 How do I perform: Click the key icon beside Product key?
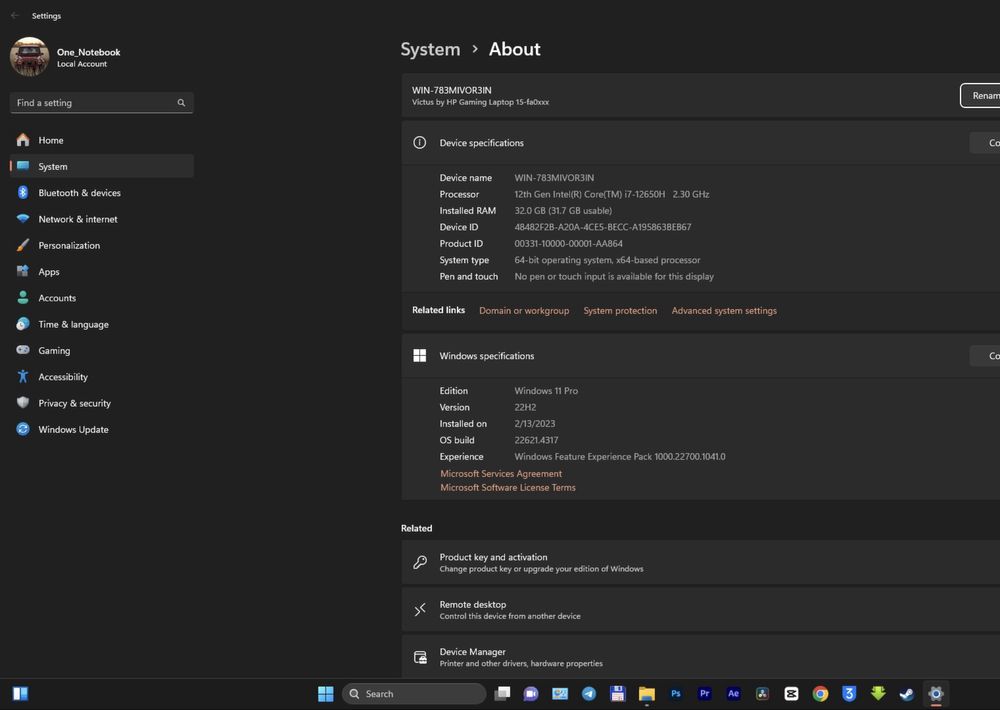420,562
